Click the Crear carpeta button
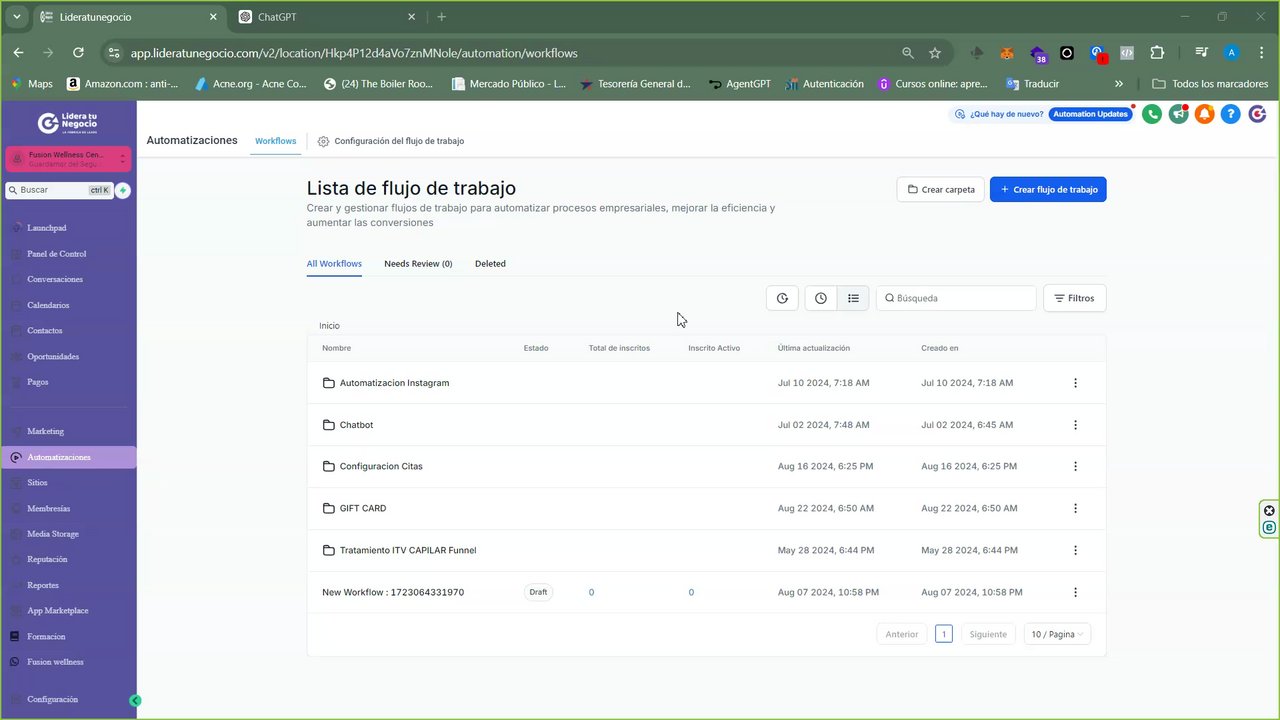The height and width of the screenshot is (720, 1280). tap(941, 189)
